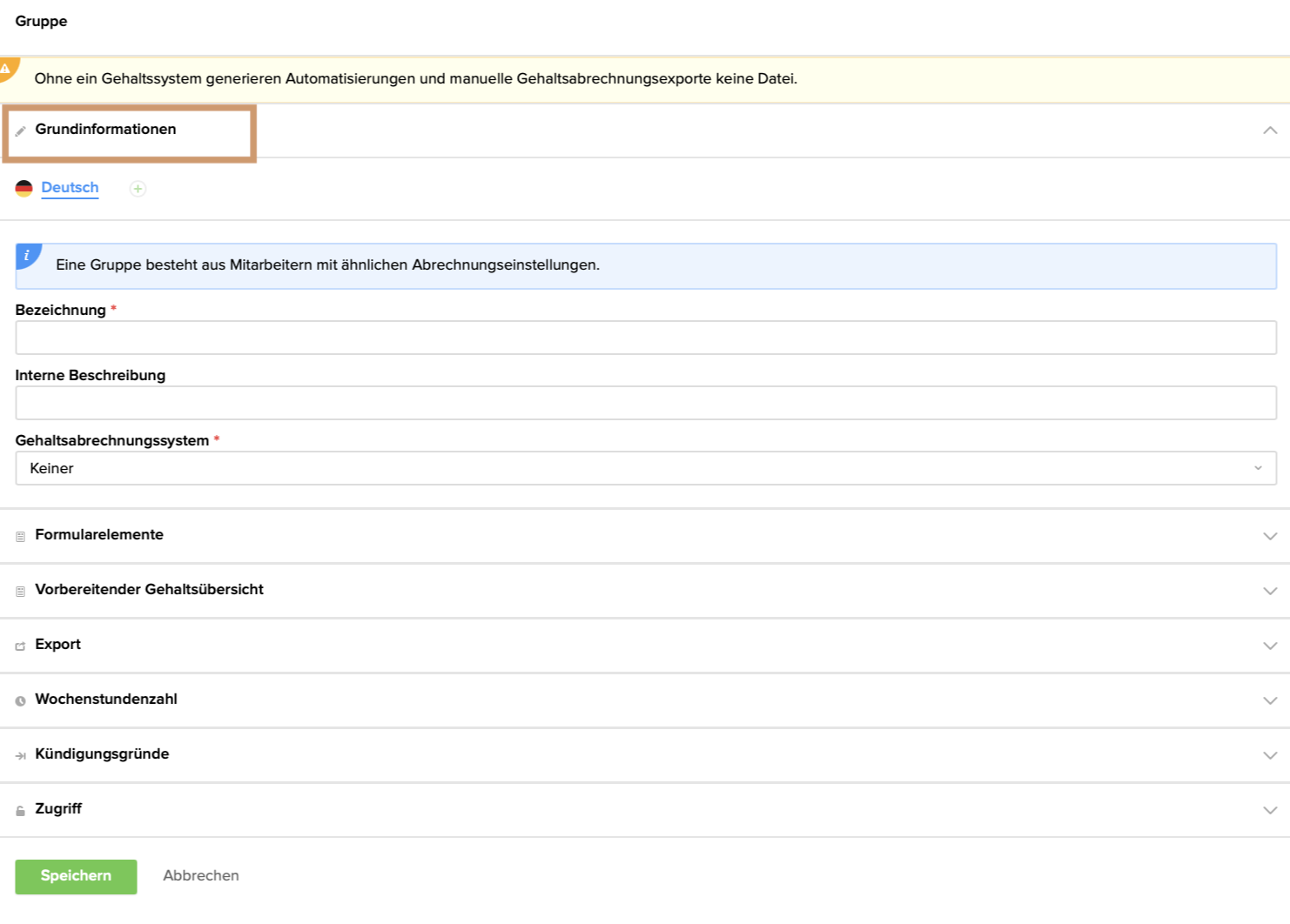Select the Deutsch language tab

pyautogui.click(x=70, y=188)
